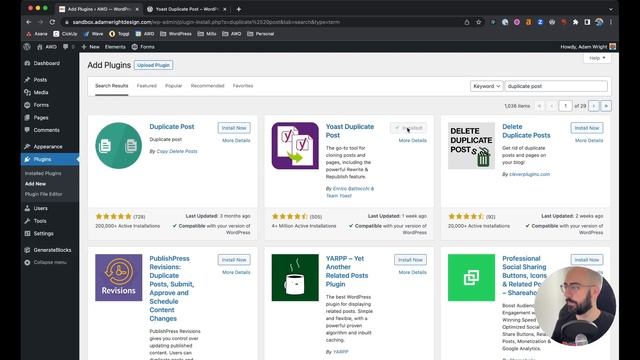The width and height of the screenshot is (640, 360).
Task: Install PublishPress Revisions plugin
Action: pos(234,260)
